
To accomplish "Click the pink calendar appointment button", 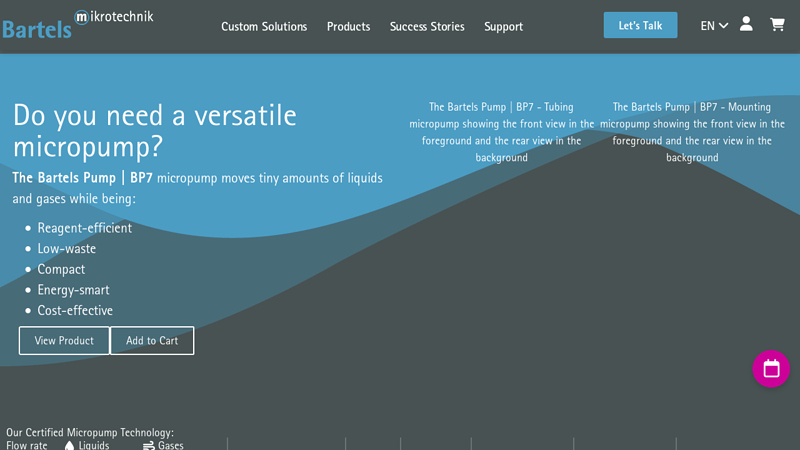I will [x=771, y=368].
